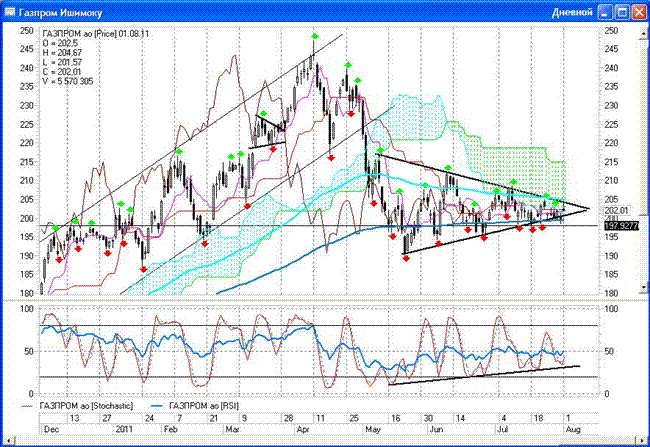Click the Mar month label on time axis
The image size is (650, 447).
click(x=232, y=430)
